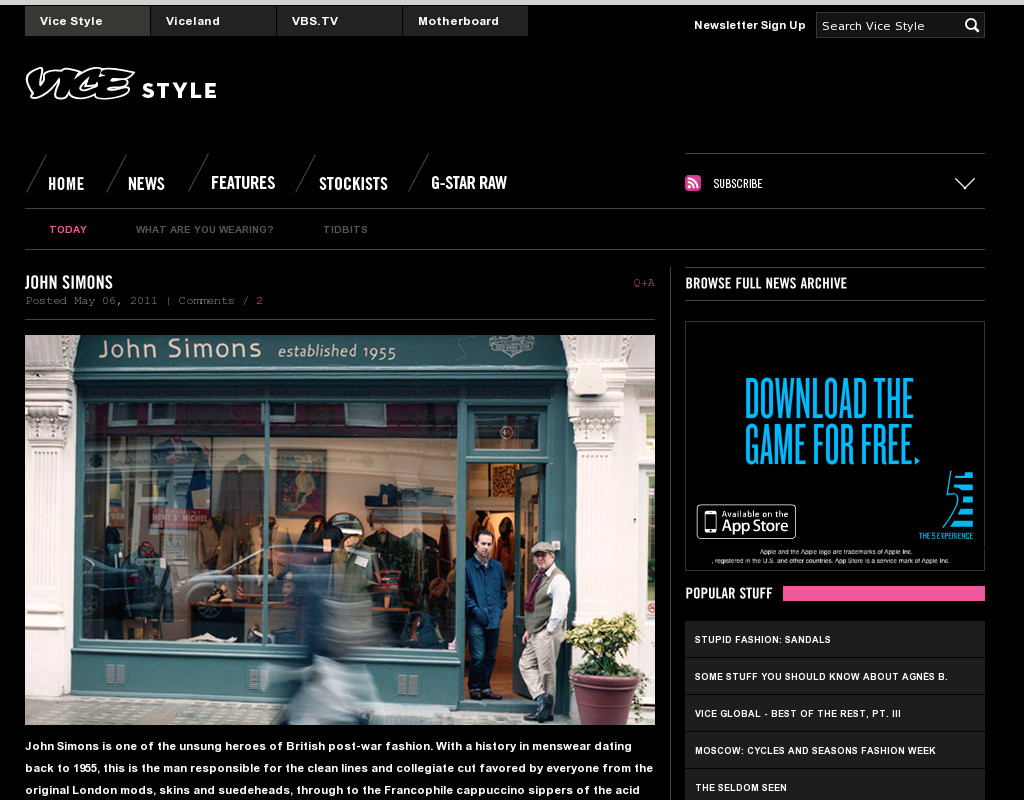Open Vice Global Best of the Rest item
The image size is (1024, 800).
pyautogui.click(x=835, y=714)
